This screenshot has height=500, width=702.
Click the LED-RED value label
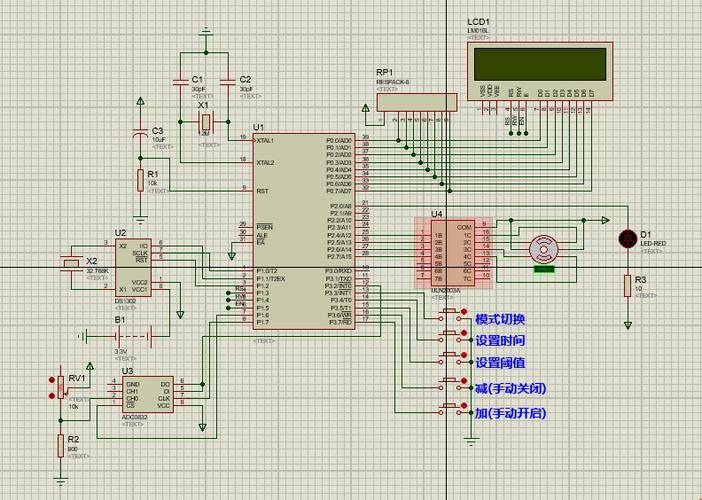point(653,244)
